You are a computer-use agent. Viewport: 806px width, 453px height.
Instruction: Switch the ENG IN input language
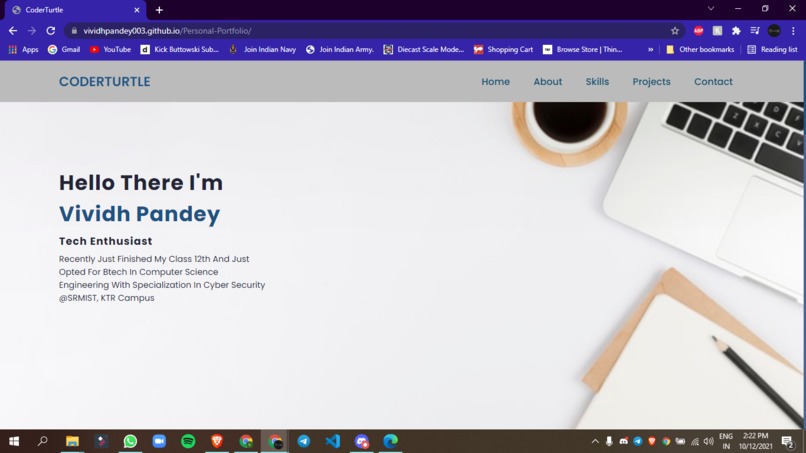pyautogui.click(x=726, y=441)
